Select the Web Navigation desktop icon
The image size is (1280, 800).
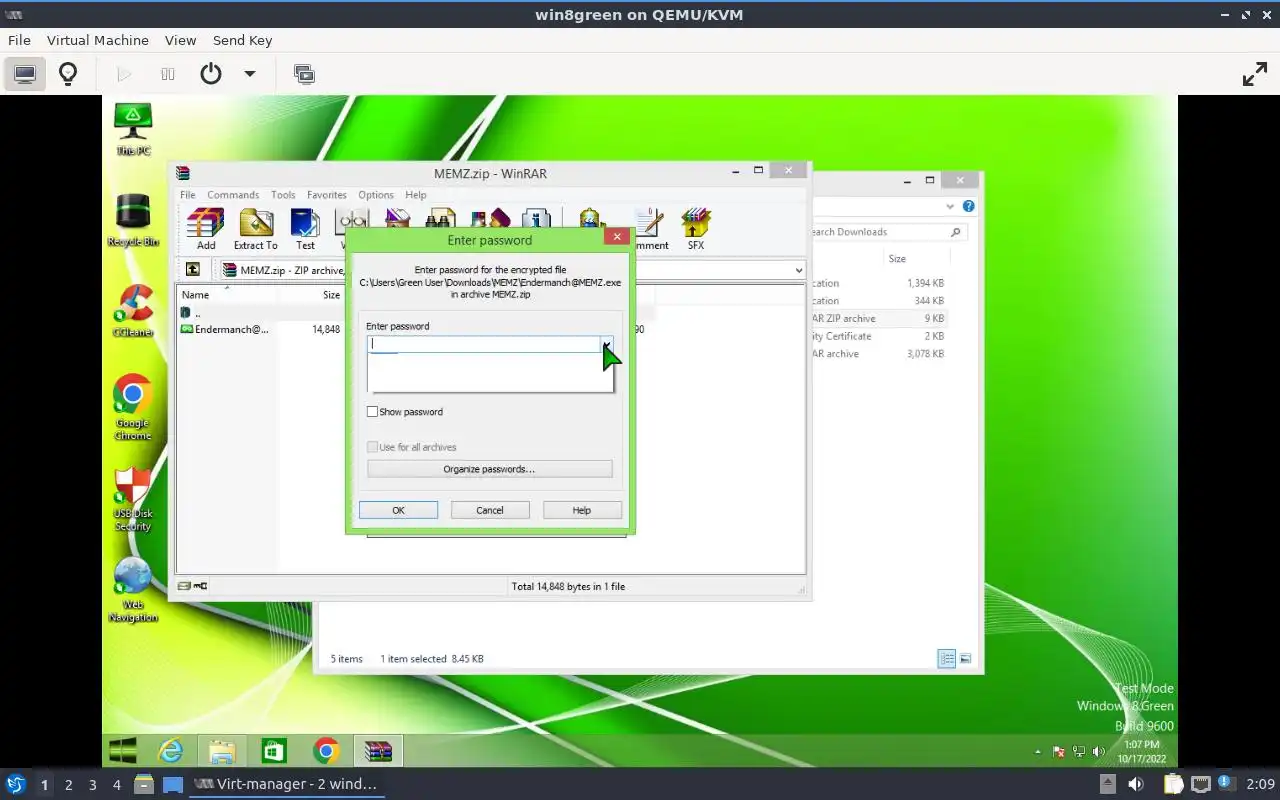(x=133, y=590)
